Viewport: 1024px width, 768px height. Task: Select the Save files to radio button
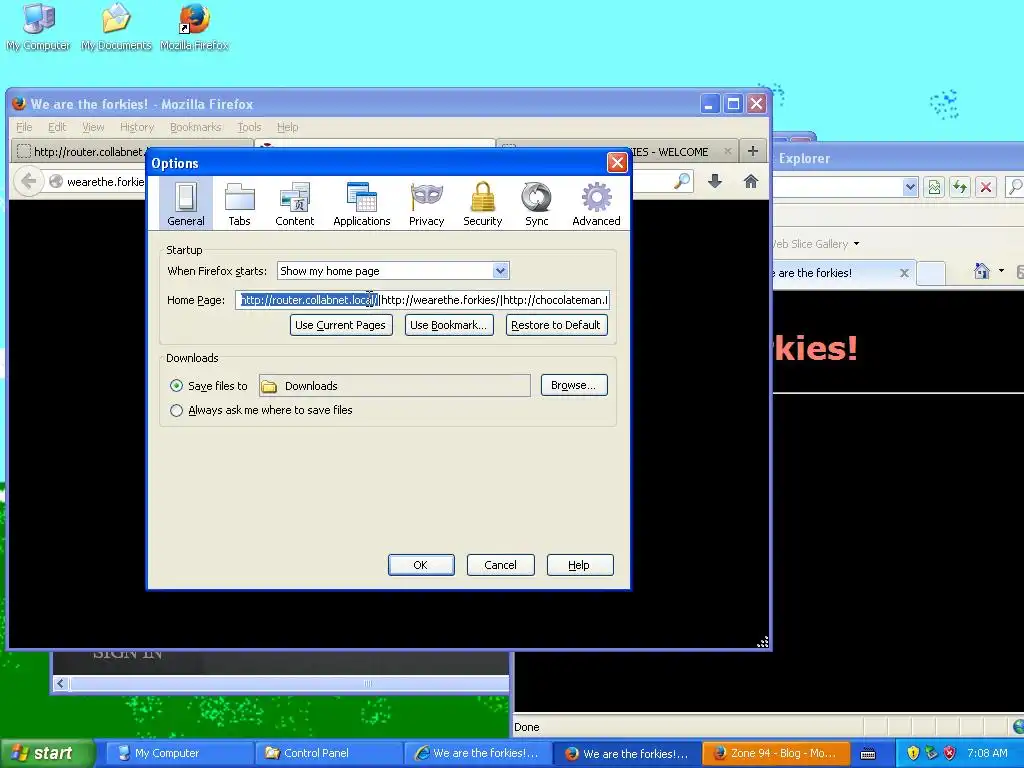(176, 386)
